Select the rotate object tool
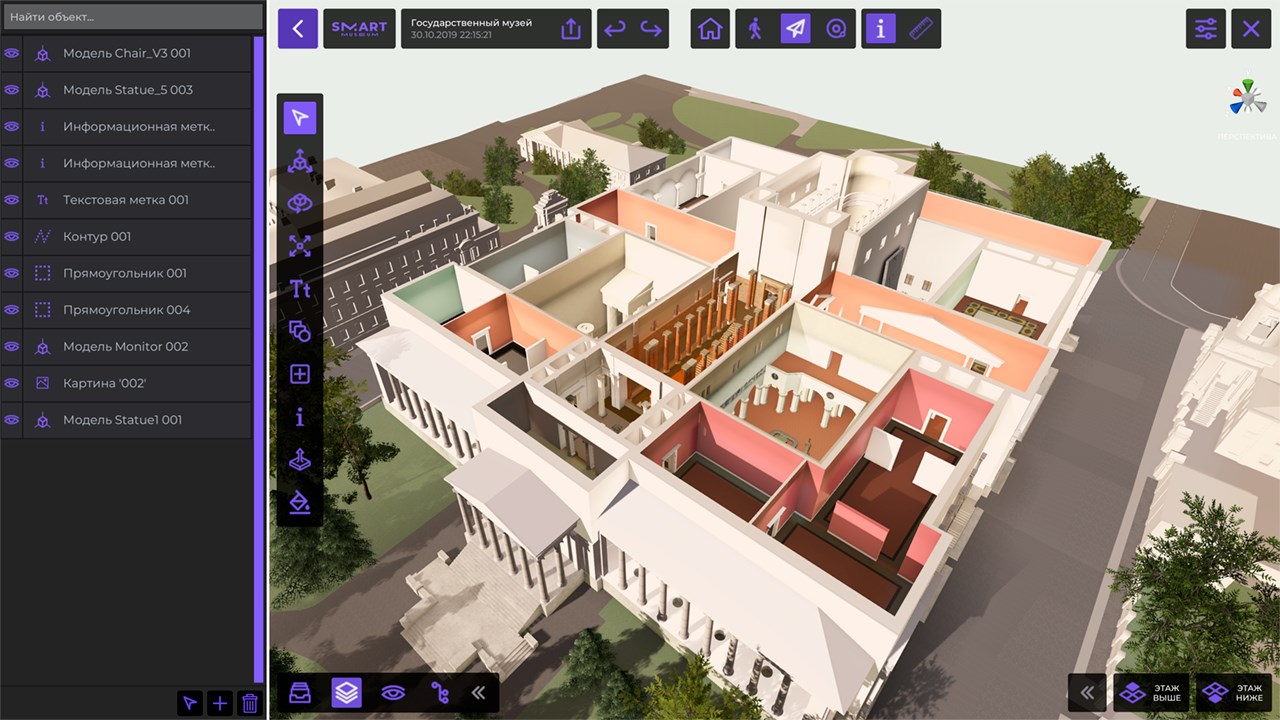This screenshot has width=1280, height=720. [x=300, y=203]
